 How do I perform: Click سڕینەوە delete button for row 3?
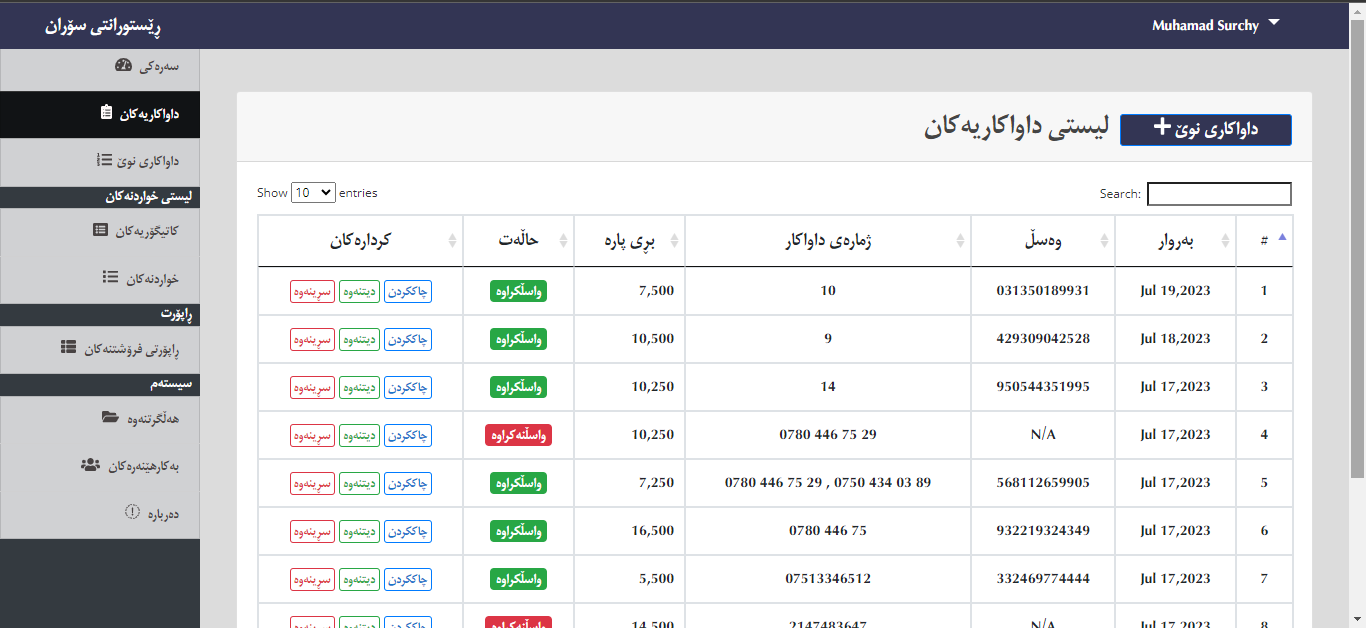click(312, 387)
